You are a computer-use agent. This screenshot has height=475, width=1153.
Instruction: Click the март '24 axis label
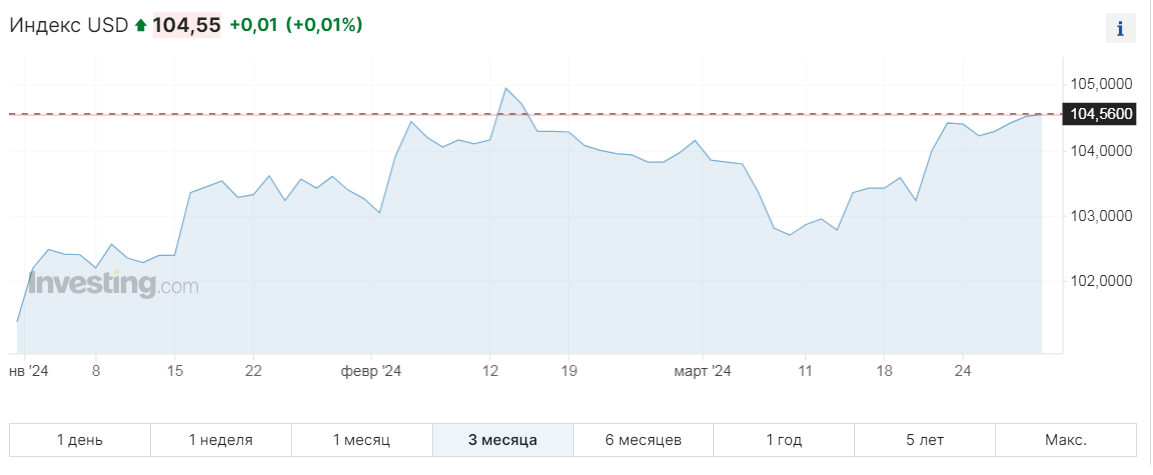click(703, 371)
